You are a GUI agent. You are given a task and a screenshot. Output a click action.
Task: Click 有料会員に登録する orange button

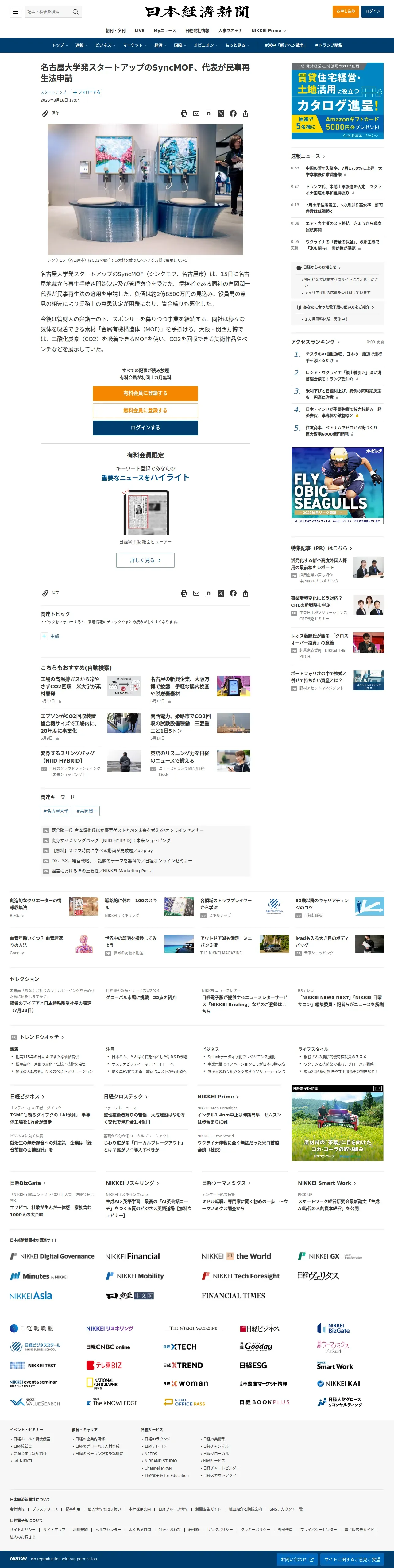(145, 393)
